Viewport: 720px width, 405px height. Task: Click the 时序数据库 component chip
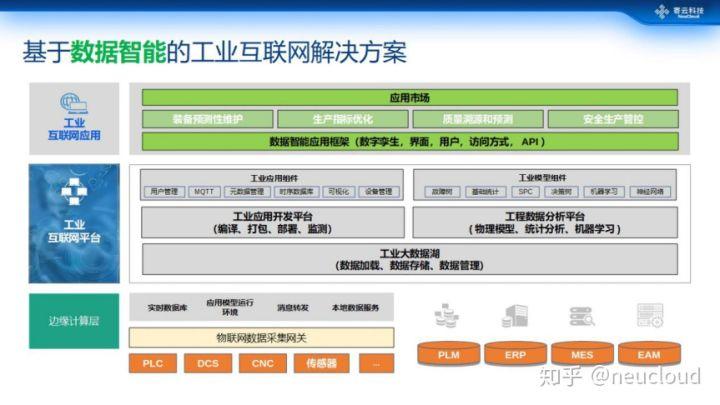point(296,191)
